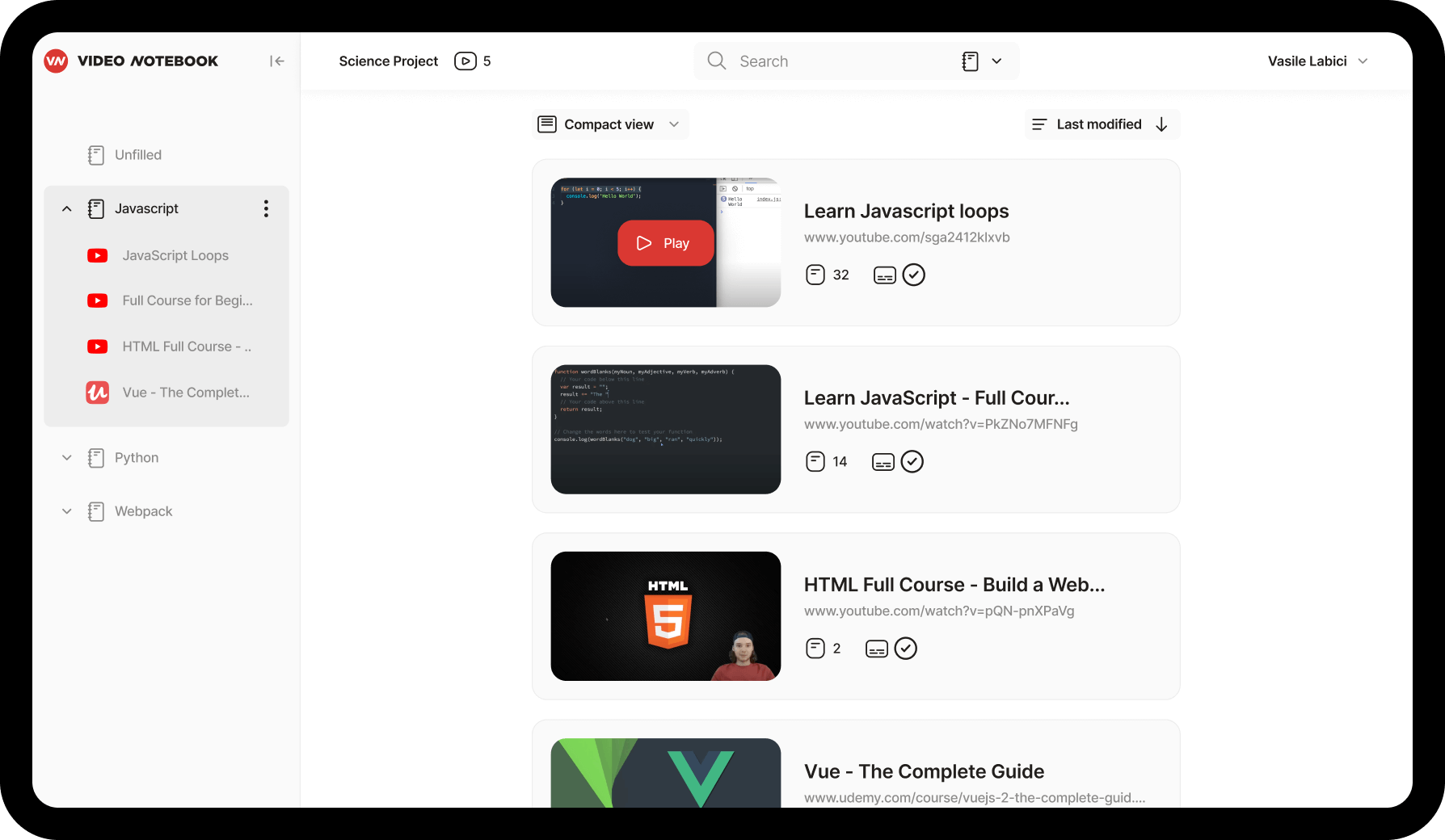Click the Udemy icon for Vue - The Complet...
The height and width of the screenshot is (840, 1445).
pyautogui.click(x=98, y=393)
